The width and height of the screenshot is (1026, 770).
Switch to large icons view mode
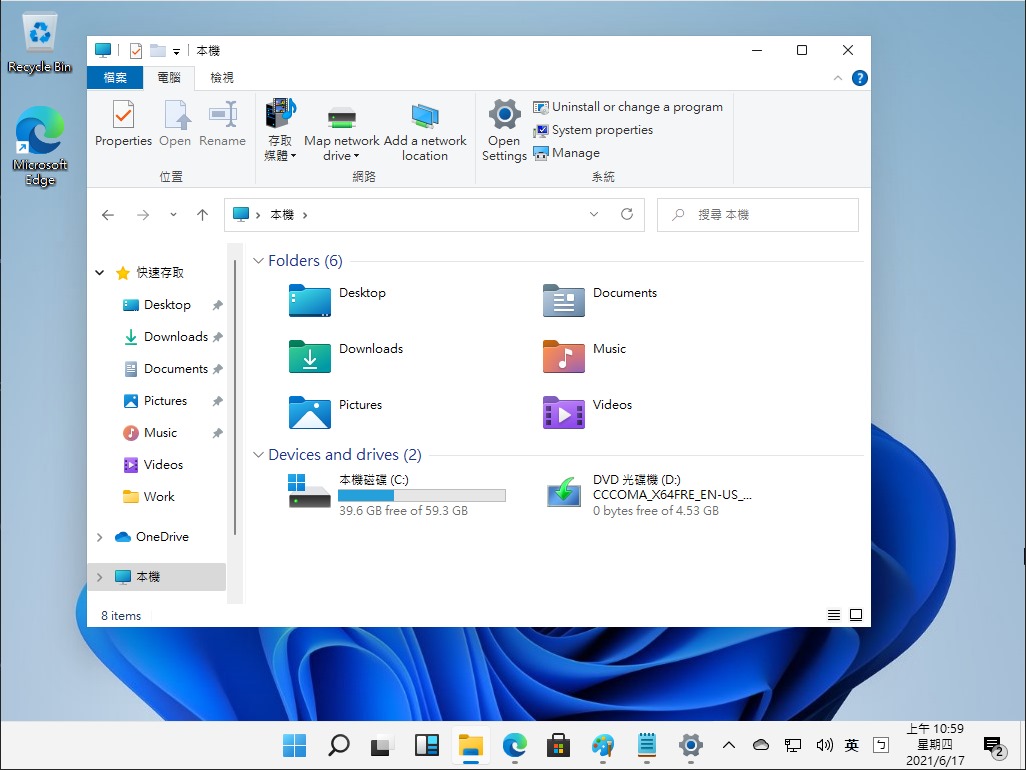[856, 615]
